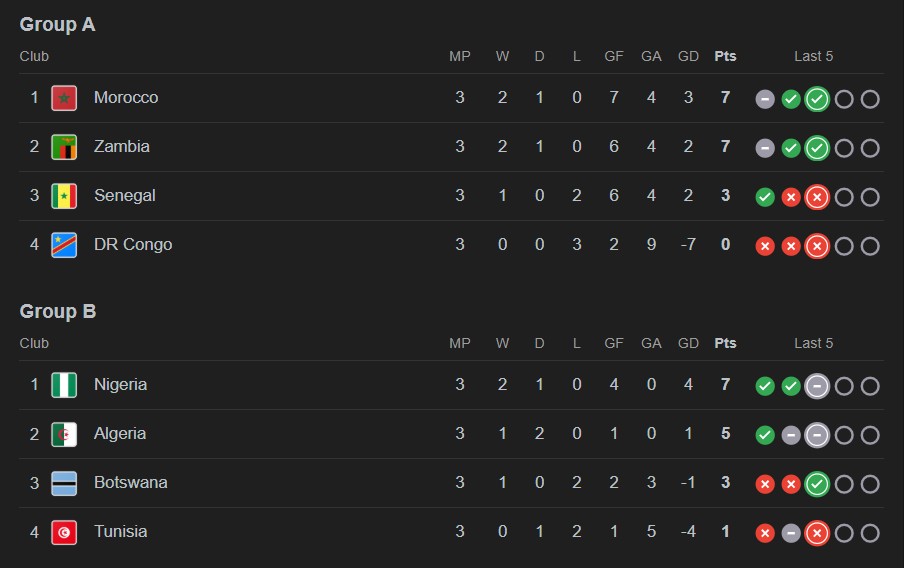Click the Tunisia flag icon
The image size is (904, 568).
click(x=64, y=532)
